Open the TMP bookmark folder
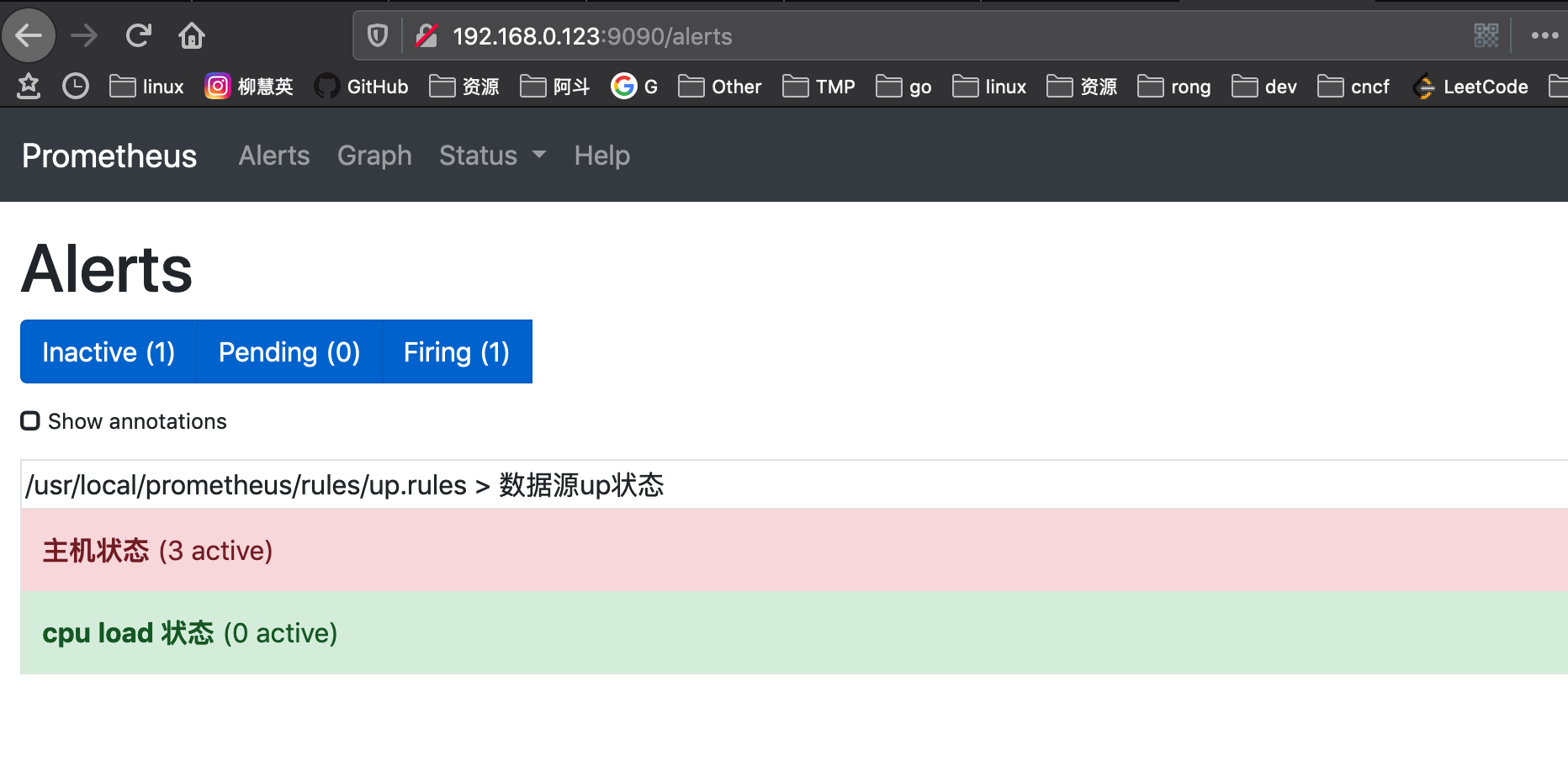The image size is (1568, 782). point(818,86)
